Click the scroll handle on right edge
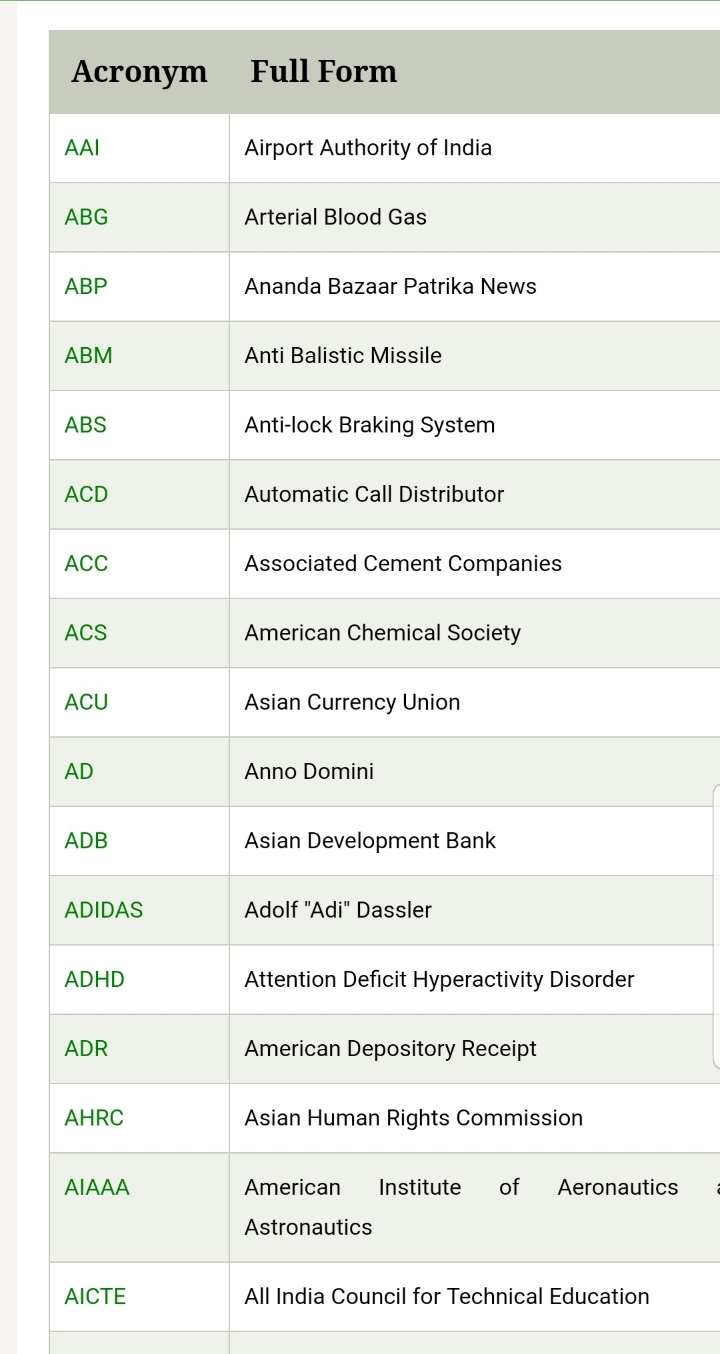 coord(716,927)
